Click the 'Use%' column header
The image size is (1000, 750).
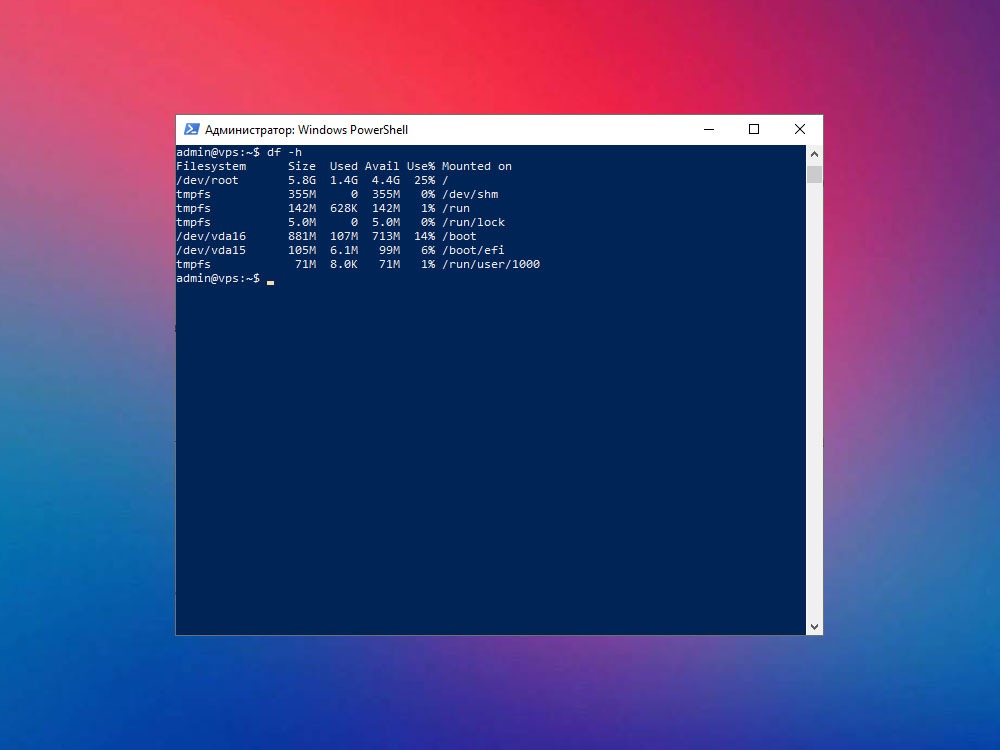421,166
